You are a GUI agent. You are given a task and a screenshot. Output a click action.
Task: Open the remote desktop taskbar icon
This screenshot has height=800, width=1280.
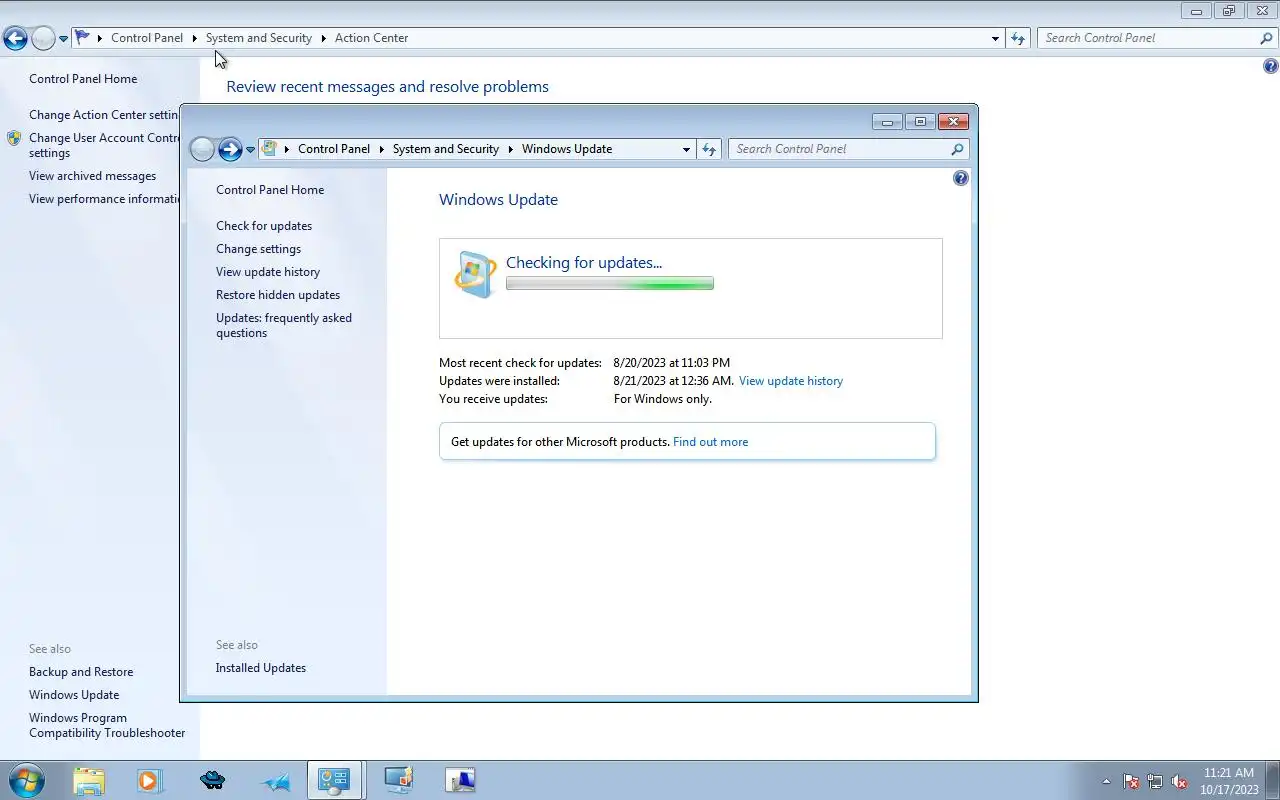[x=460, y=780]
